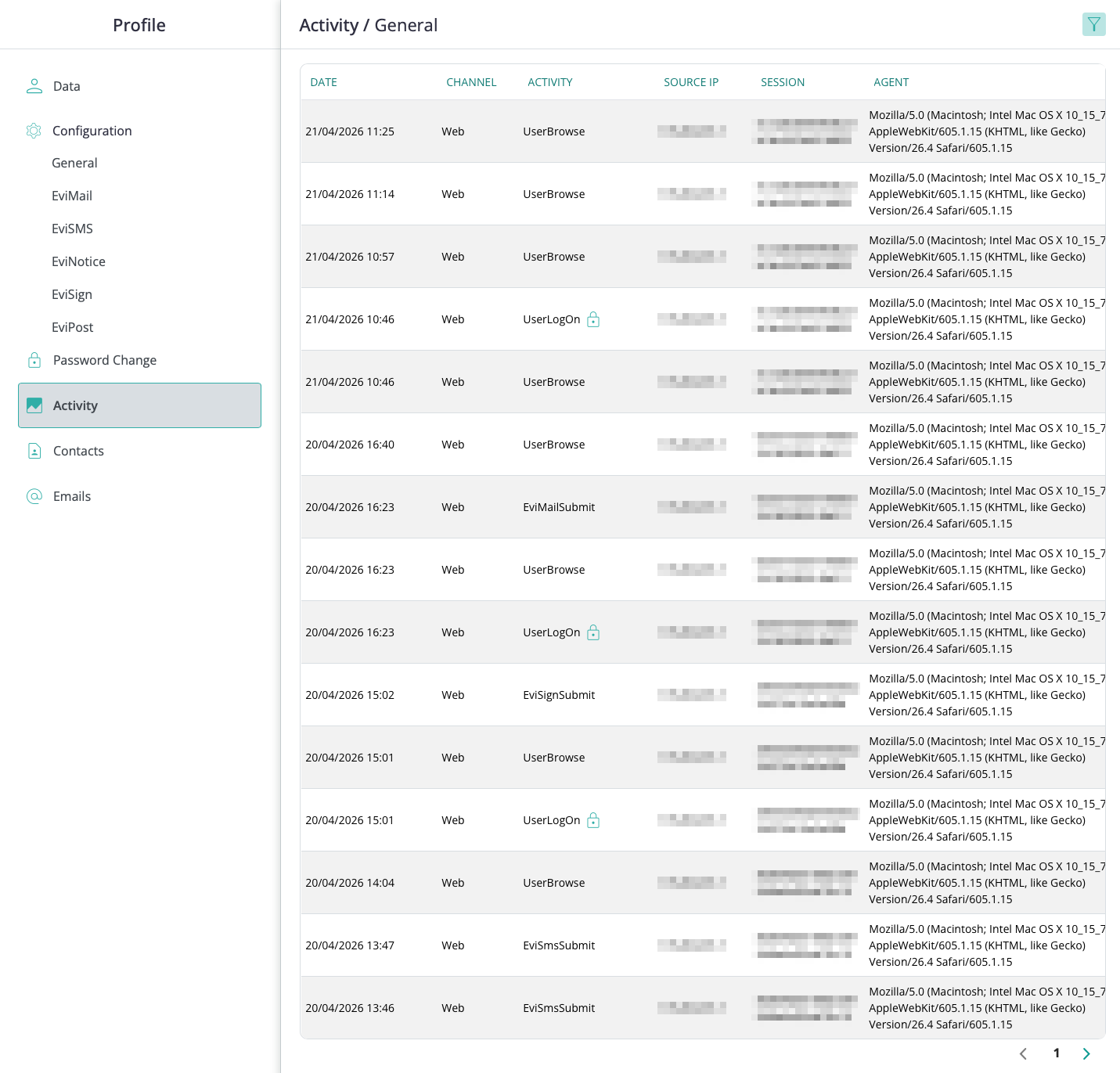
Task: Select the EviMailSubmit activity cell
Action: click(559, 507)
